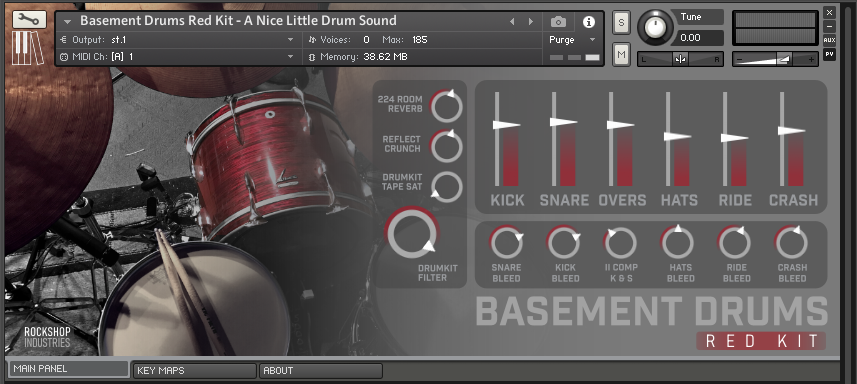Toggle the AUX sends button

click(829, 40)
